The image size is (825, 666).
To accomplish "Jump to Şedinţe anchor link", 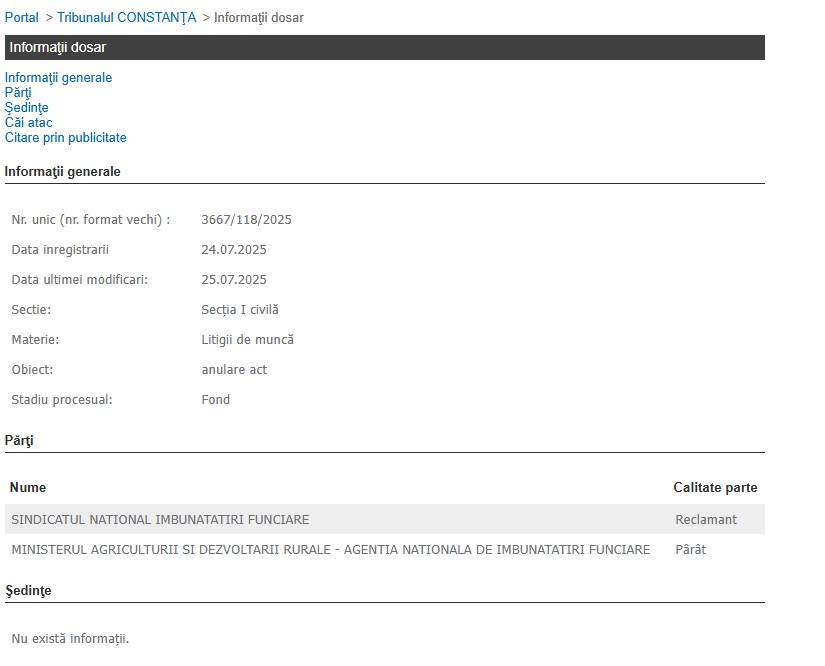I will click(x=27, y=107).
